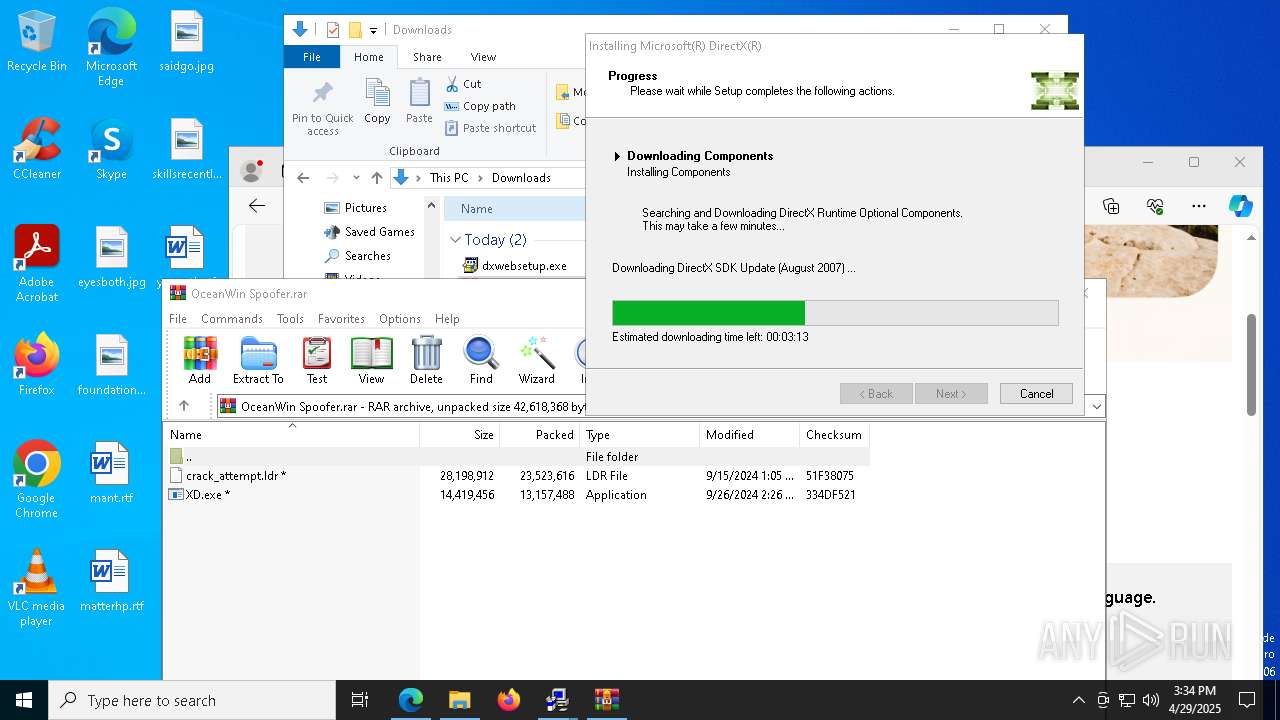Click Paste icon in Explorer ribbon
This screenshot has height=720, width=1280.
click(419, 102)
